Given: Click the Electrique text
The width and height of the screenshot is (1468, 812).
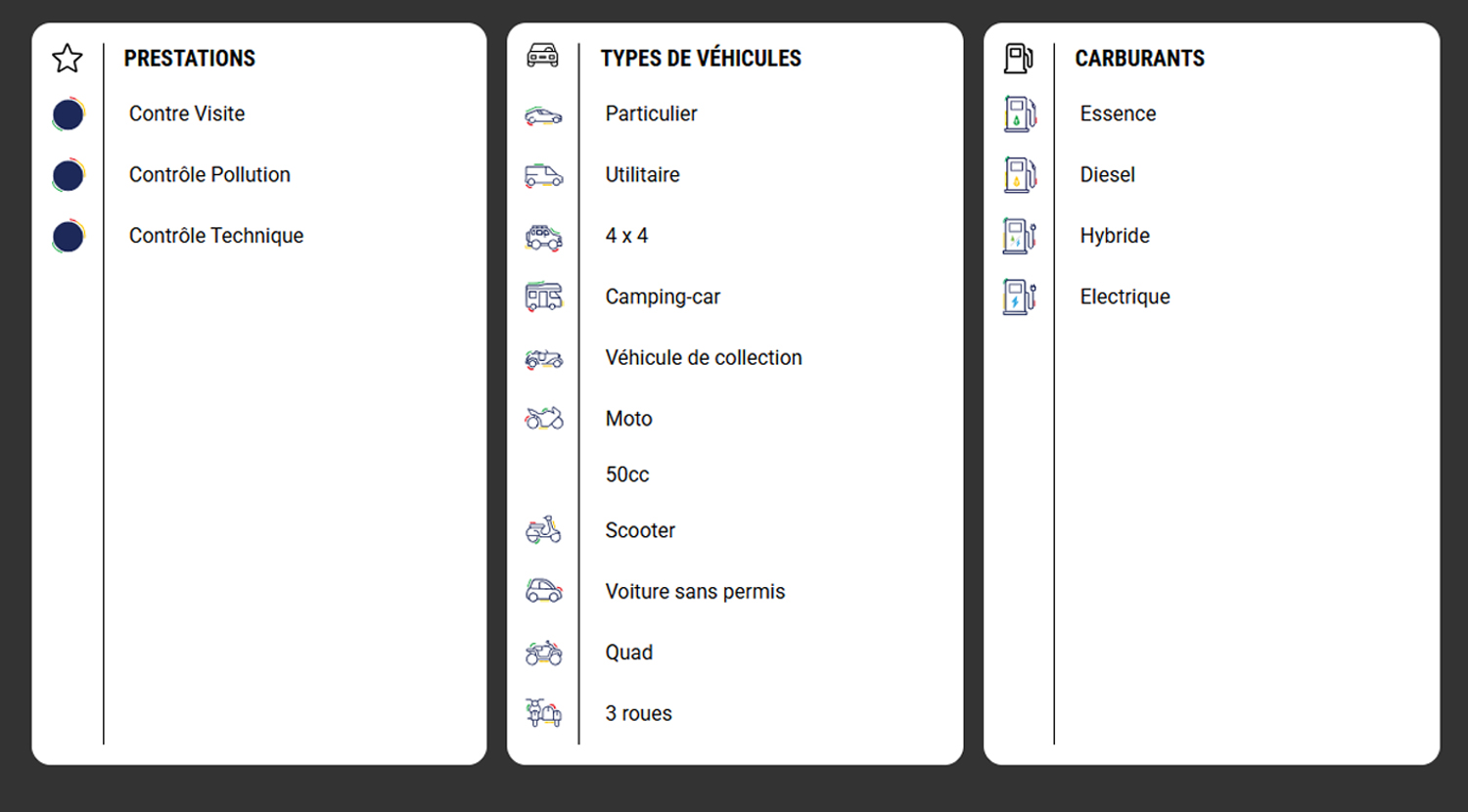Looking at the screenshot, I should click(1124, 296).
